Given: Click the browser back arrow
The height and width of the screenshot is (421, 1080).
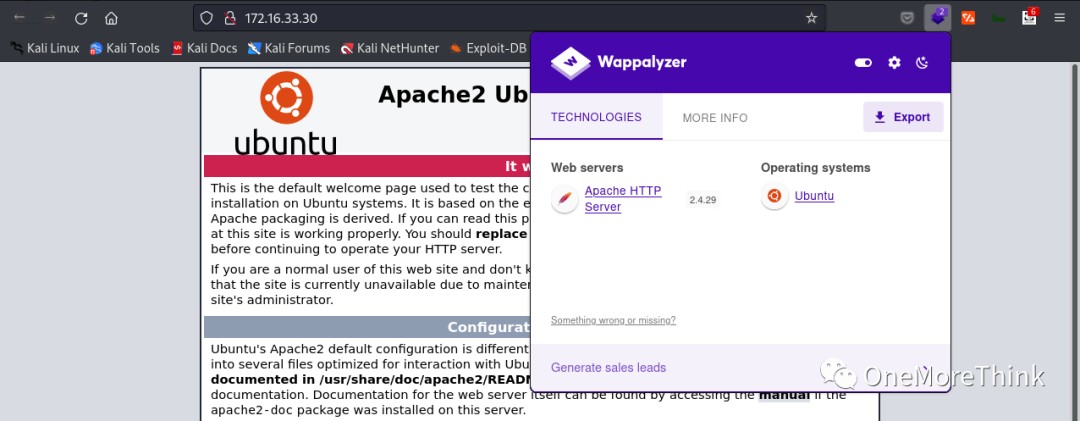Looking at the screenshot, I should [19, 17].
